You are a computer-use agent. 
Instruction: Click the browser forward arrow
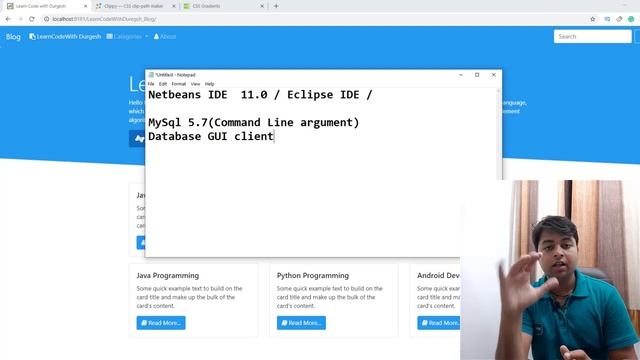pyautogui.click(x=20, y=19)
